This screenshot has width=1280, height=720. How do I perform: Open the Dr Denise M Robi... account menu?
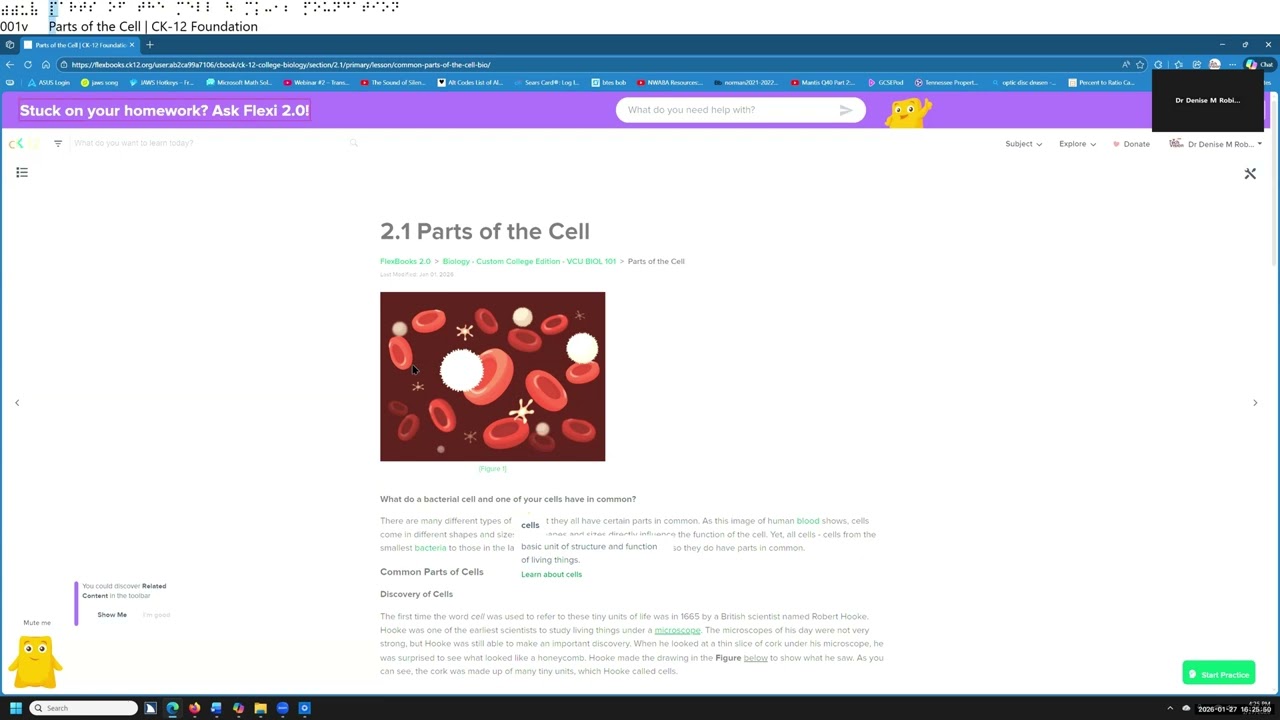click(x=1215, y=144)
